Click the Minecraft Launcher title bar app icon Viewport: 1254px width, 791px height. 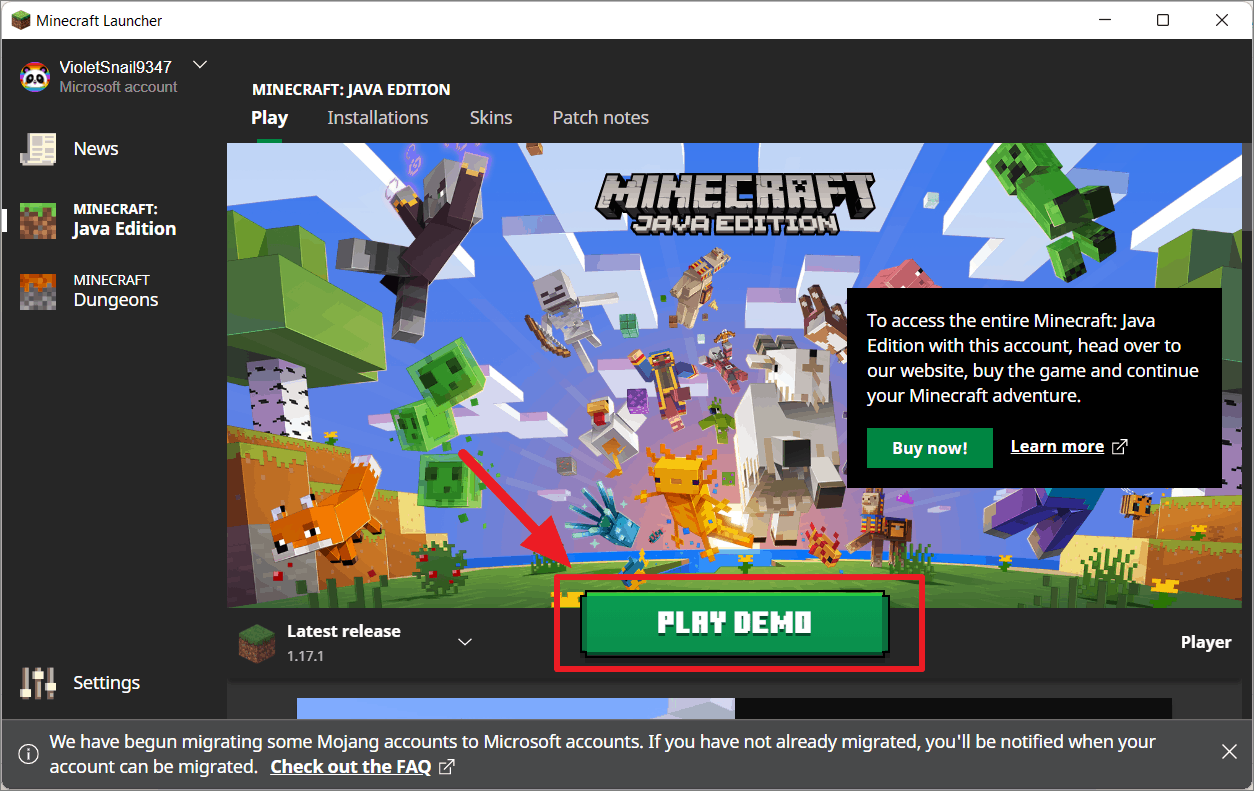(x=20, y=20)
